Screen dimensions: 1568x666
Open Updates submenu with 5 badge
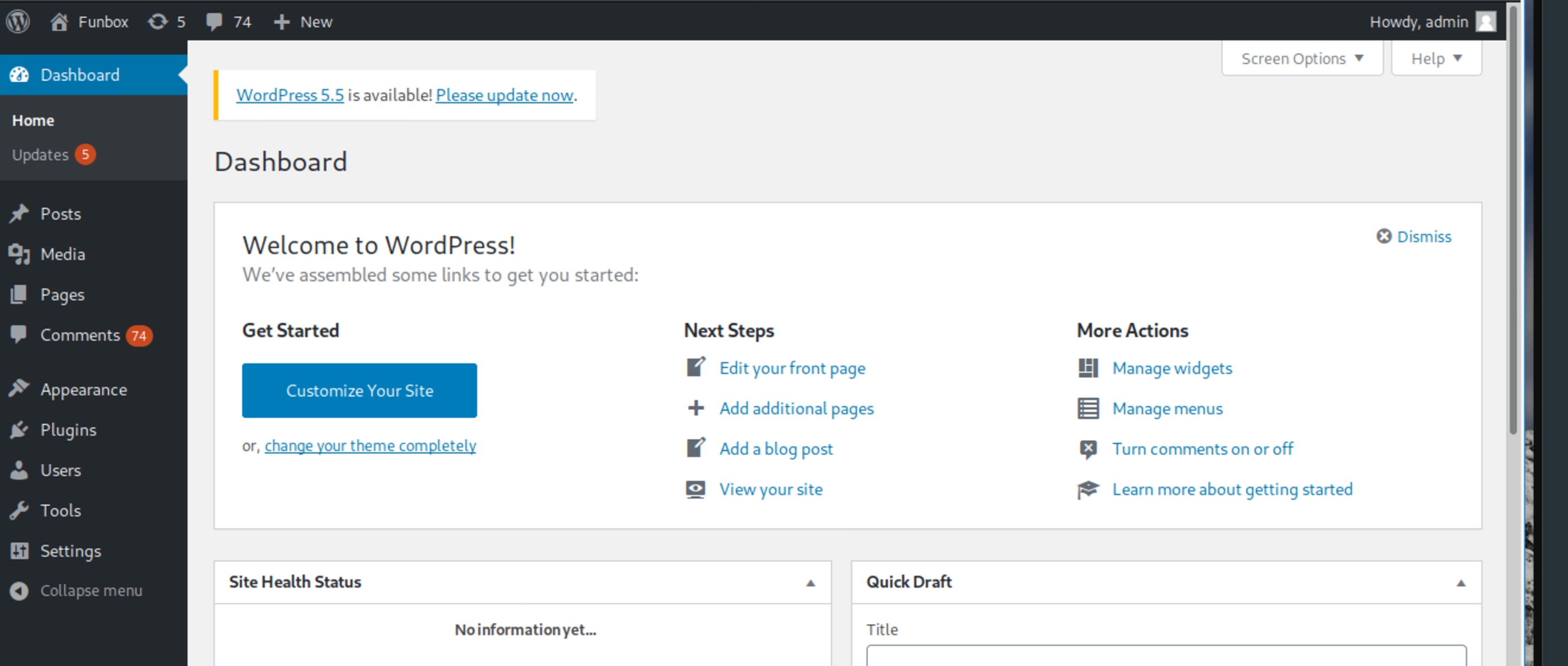pyautogui.click(x=40, y=155)
